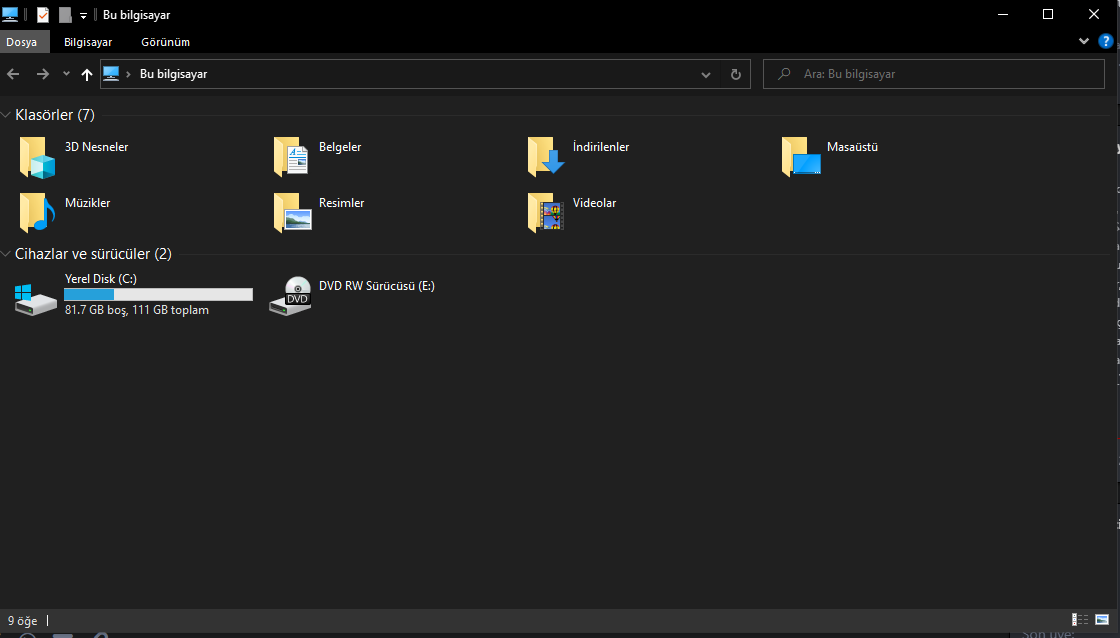
Task: Switch to large icons view in status bar
Action: point(1102,619)
